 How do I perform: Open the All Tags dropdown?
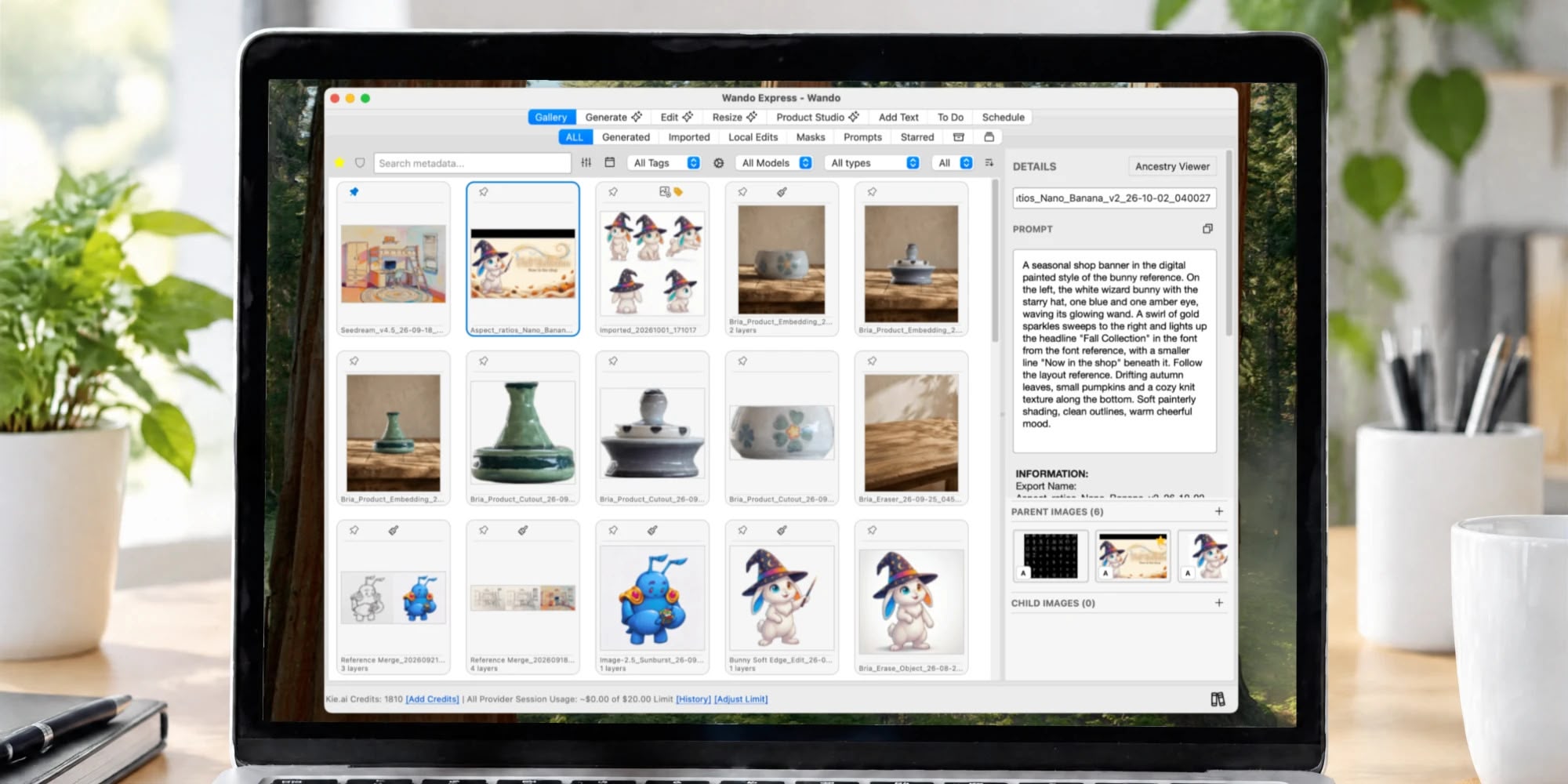(x=665, y=163)
